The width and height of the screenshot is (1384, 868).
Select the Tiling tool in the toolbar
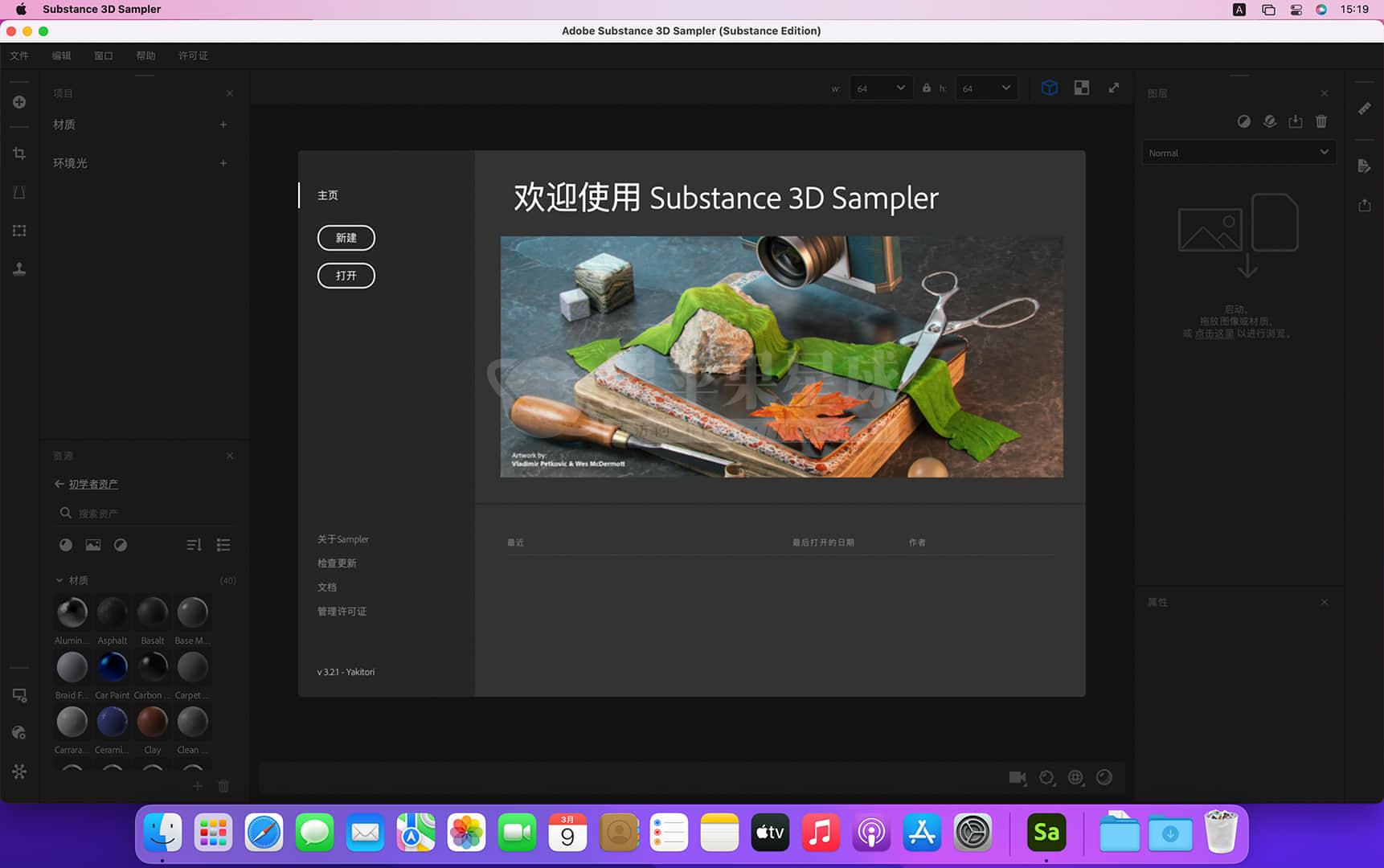(x=19, y=231)
